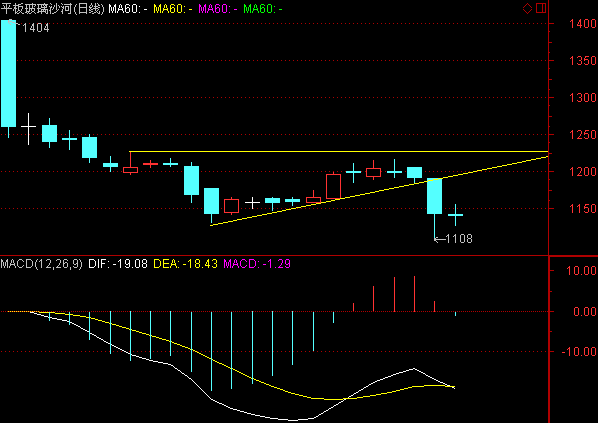Click the tall first cyan candlestick
This screenshot has height=423, width=598.
tap(8, 73)
